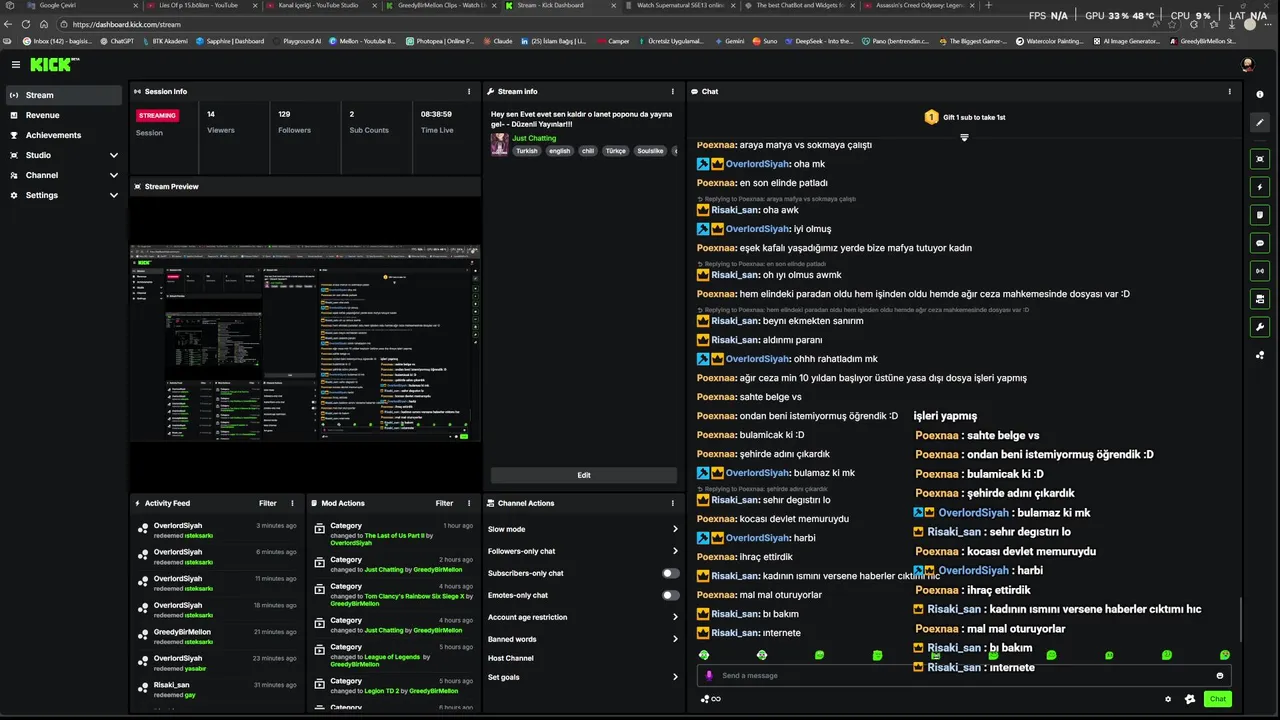1280x720 pixels.
Task: Click the chat bubble icon in right sidebar
Action: point(1260,242)
